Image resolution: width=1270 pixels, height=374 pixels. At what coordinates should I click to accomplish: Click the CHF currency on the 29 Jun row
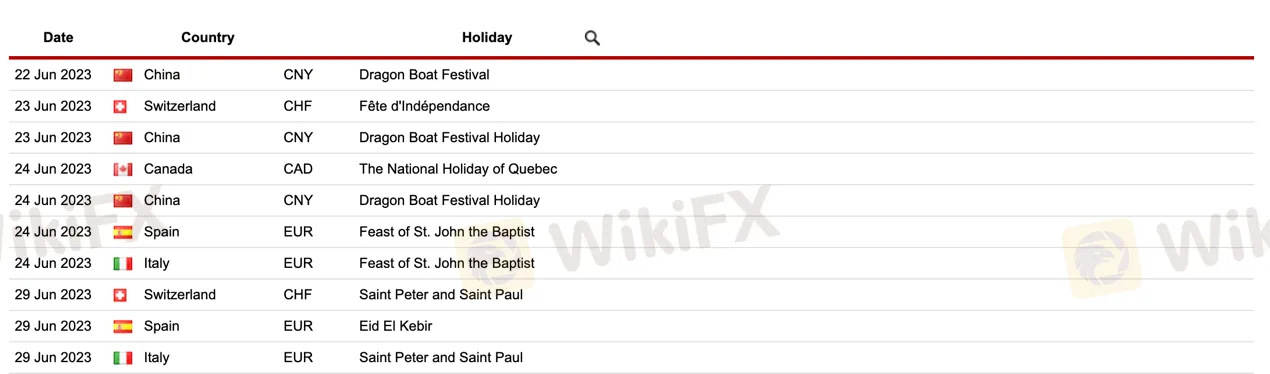coord(298,295)
